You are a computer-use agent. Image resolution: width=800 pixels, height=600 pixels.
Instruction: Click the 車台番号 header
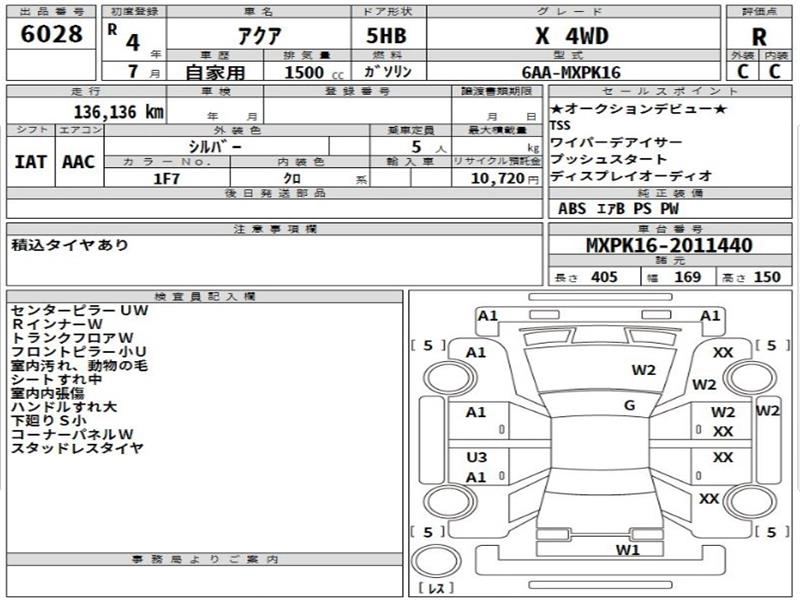pos(670,229)
